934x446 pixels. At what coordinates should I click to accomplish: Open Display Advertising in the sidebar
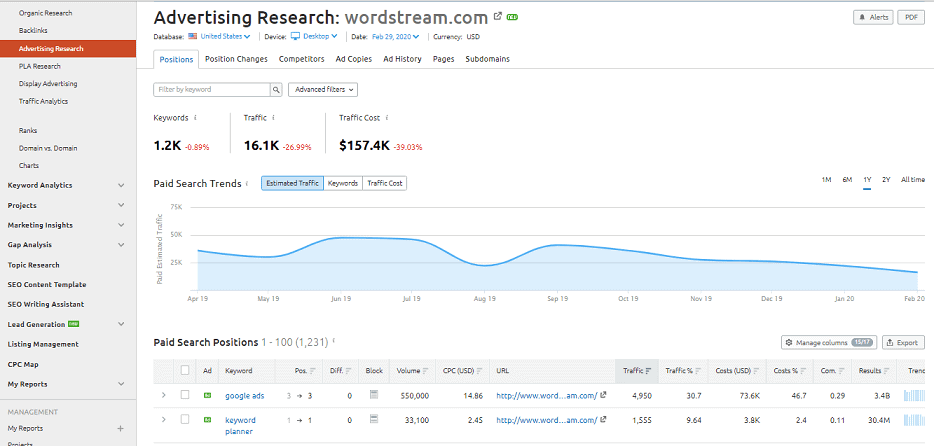[48, 84]
